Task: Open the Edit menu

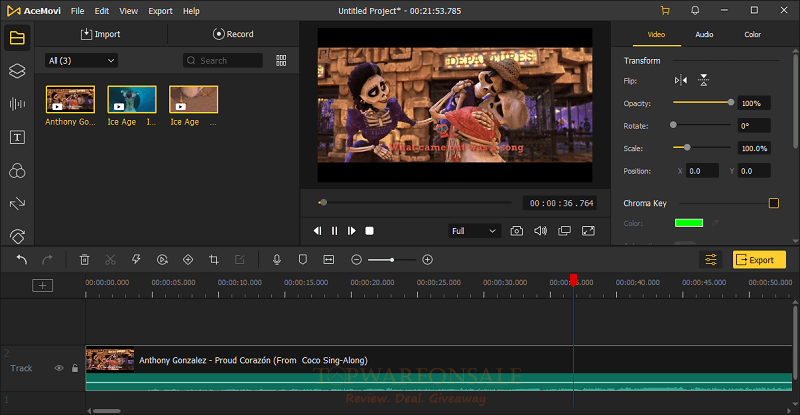Action: pos(102,11)
